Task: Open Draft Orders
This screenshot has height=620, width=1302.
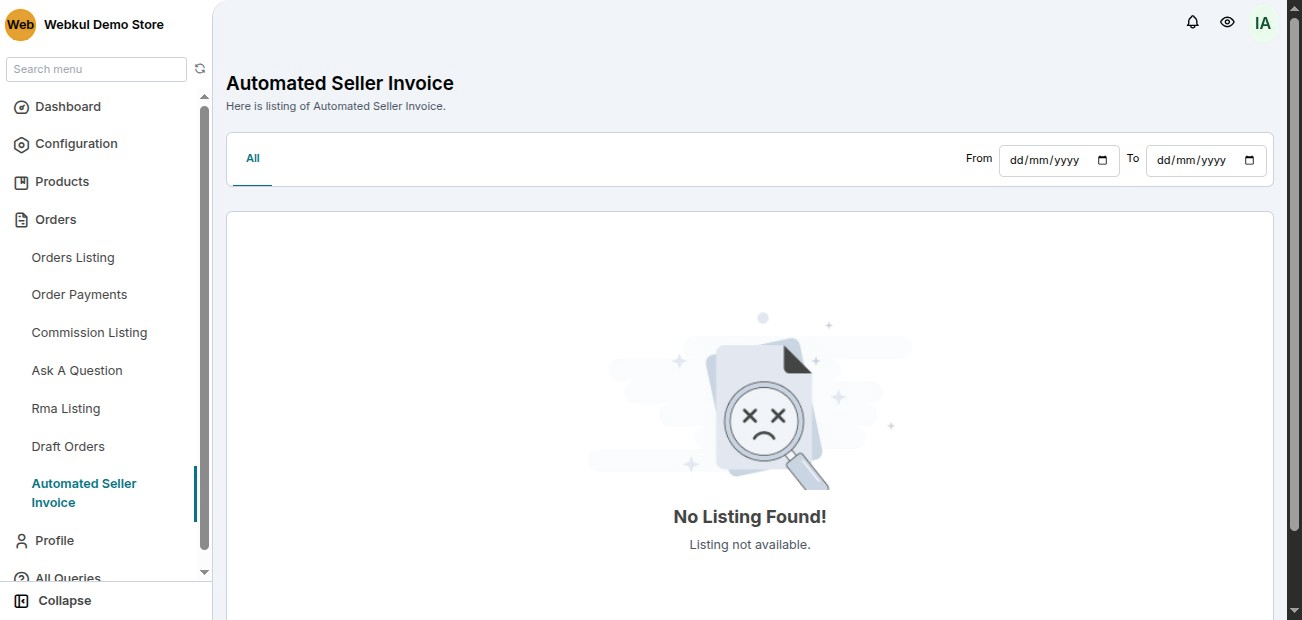Action: coord(68,447)
